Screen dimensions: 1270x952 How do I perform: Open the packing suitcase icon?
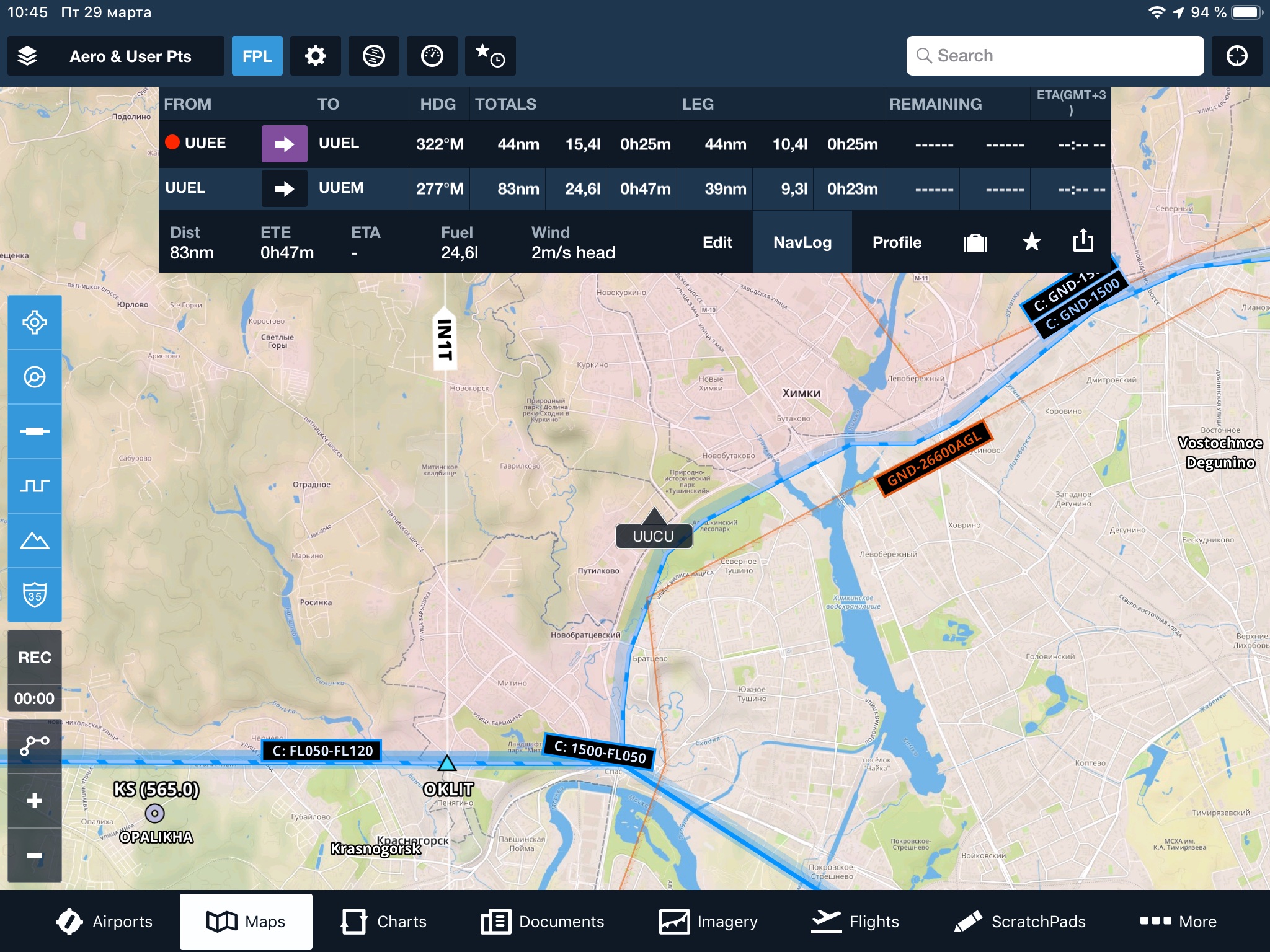(975, 242)
